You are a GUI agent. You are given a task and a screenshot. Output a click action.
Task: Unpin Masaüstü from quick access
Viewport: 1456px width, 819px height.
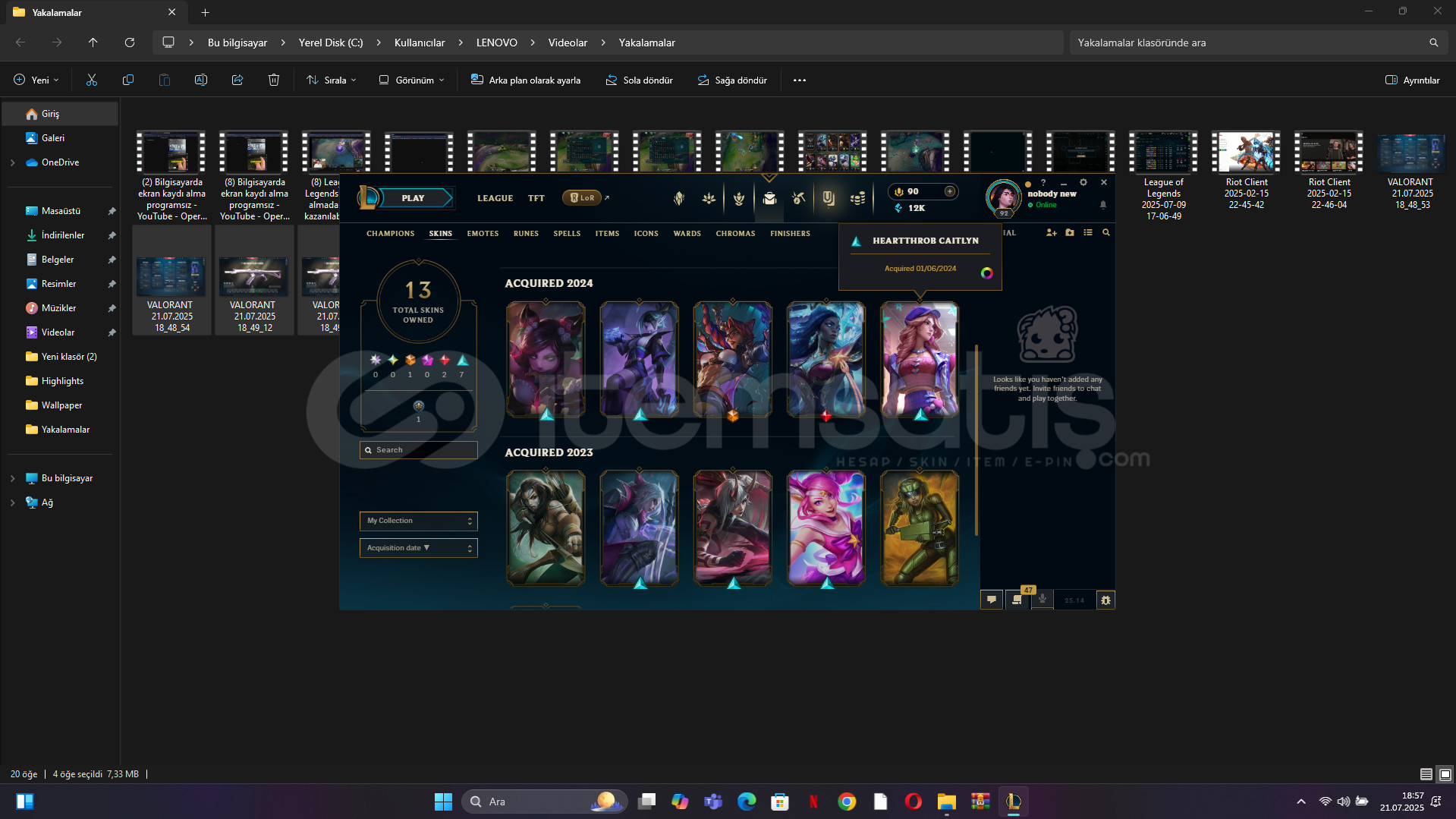tap(112, 211)
